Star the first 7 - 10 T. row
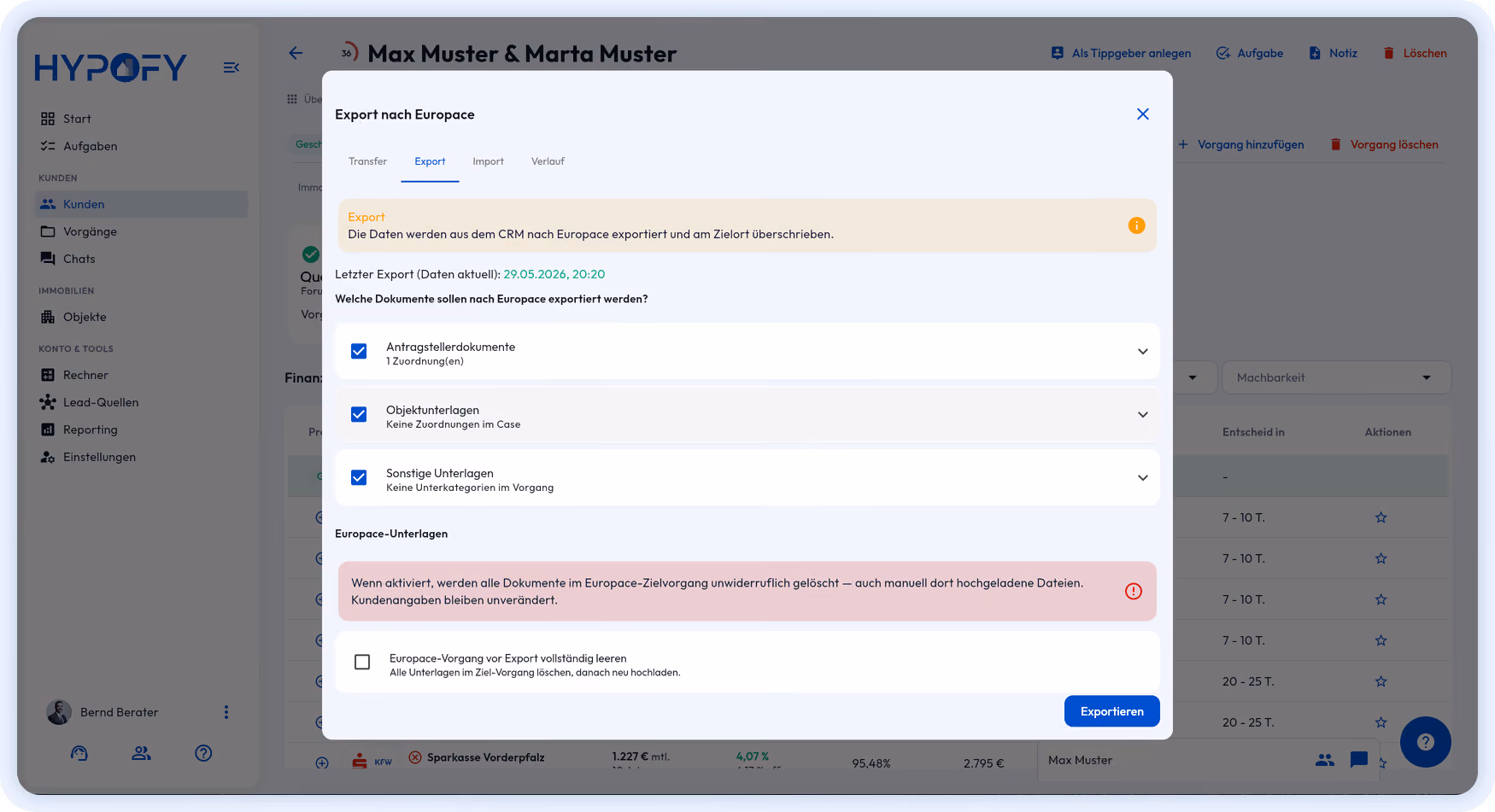The height and width of the screenshot is (812, 1495). pyautogui.click(x=1381, y=517)
